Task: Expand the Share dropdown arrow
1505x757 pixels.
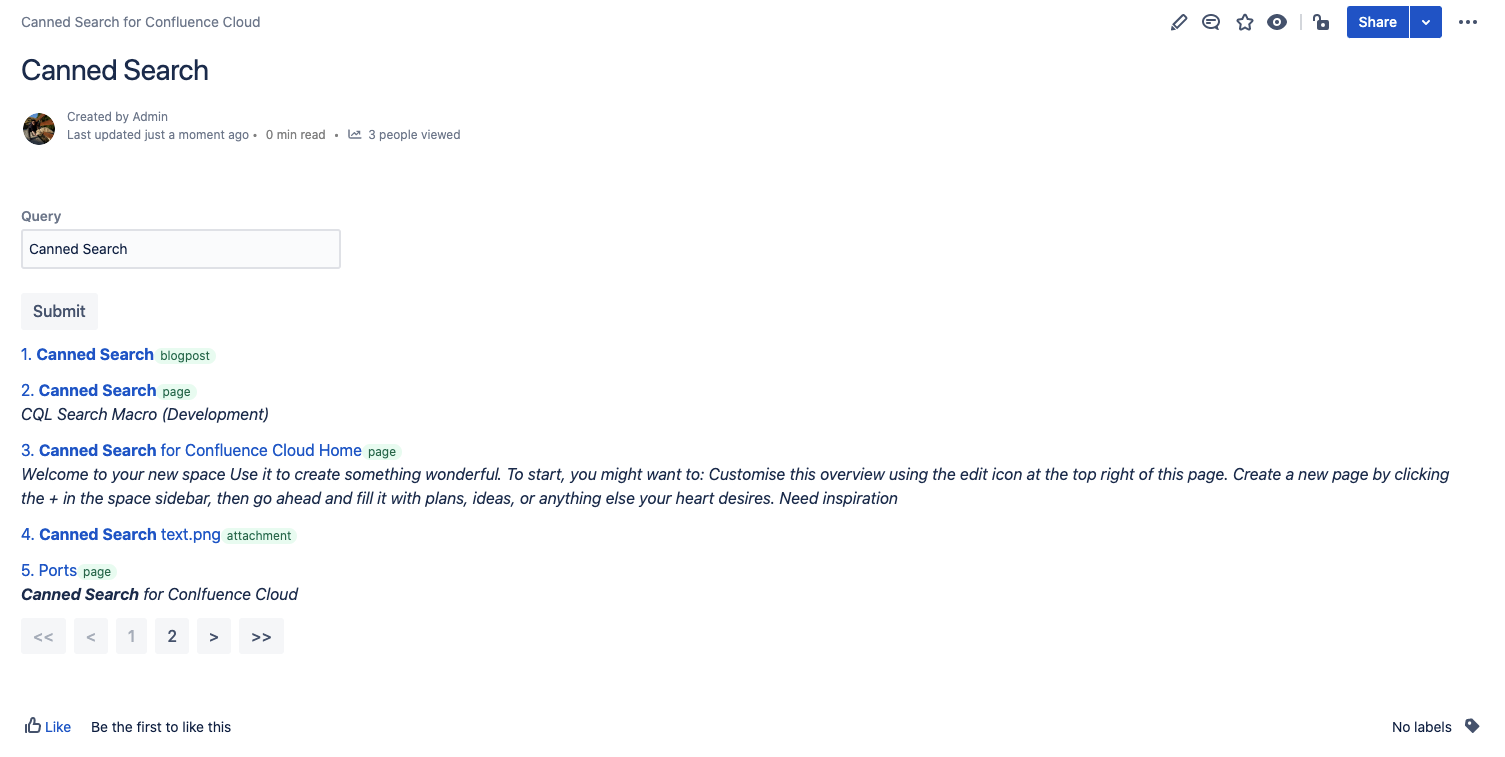Action: click(1426, 22)
